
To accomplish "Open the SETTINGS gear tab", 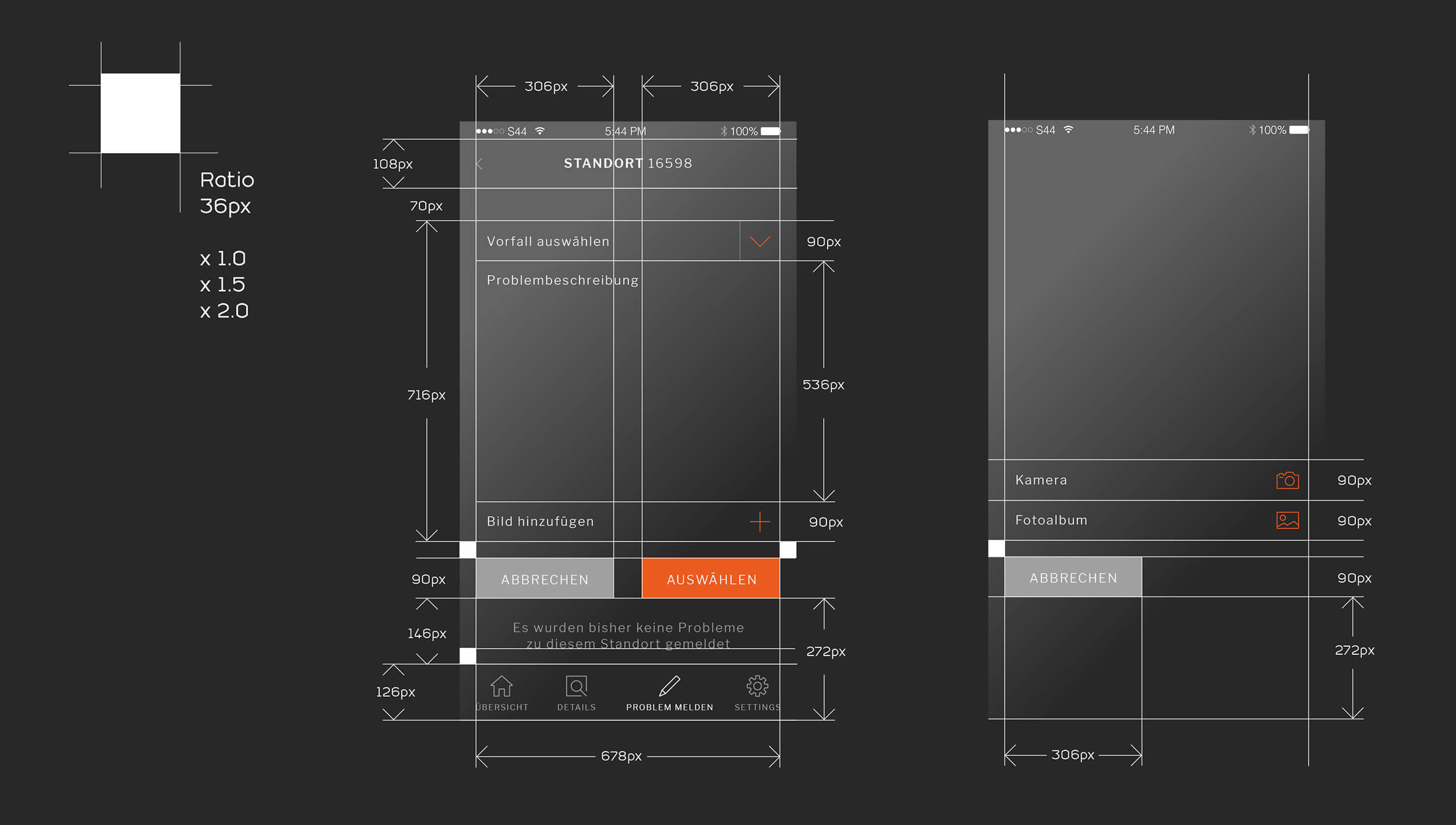I will [757, 693].
